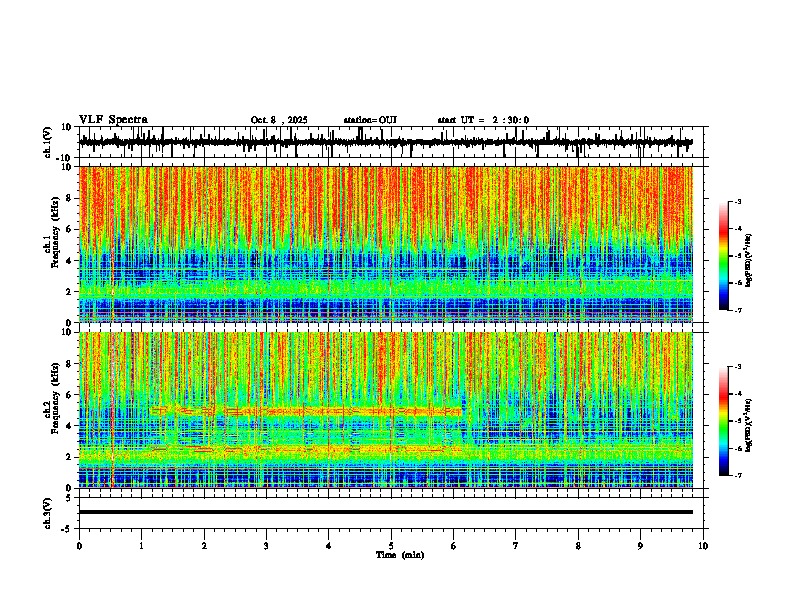Click the "station=OUI" header label
The width and height of the screenshot is (792, 612).
point(370,120)
